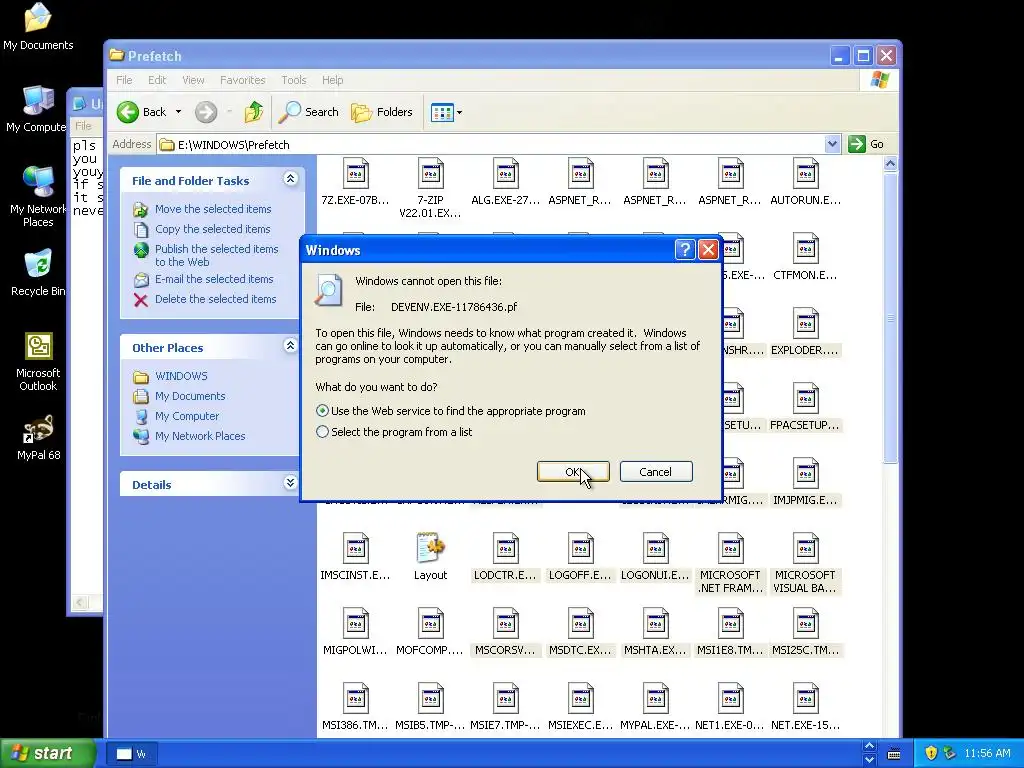Select the IMSCINST.E... file icon
This screenshot has height=768, width=1024.
355,549
